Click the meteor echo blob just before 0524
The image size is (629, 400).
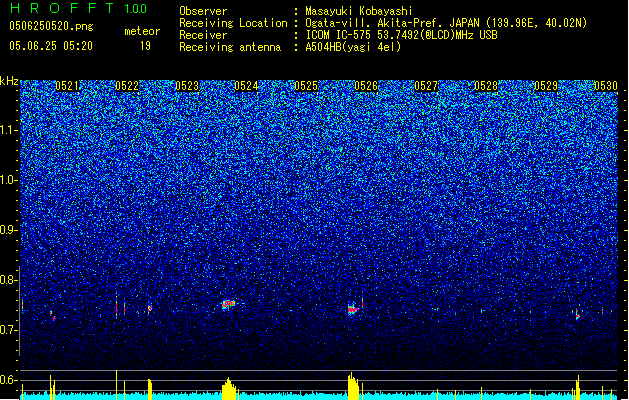(x=228, y=305)
